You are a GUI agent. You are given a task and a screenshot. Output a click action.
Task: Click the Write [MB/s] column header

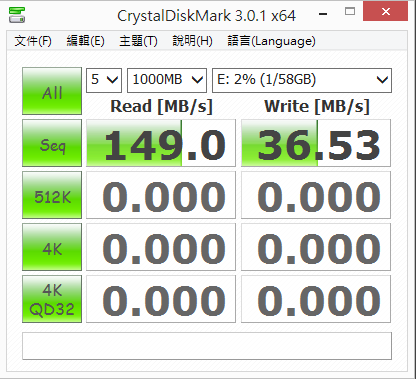pyautogui.click(x=317, y=107)
